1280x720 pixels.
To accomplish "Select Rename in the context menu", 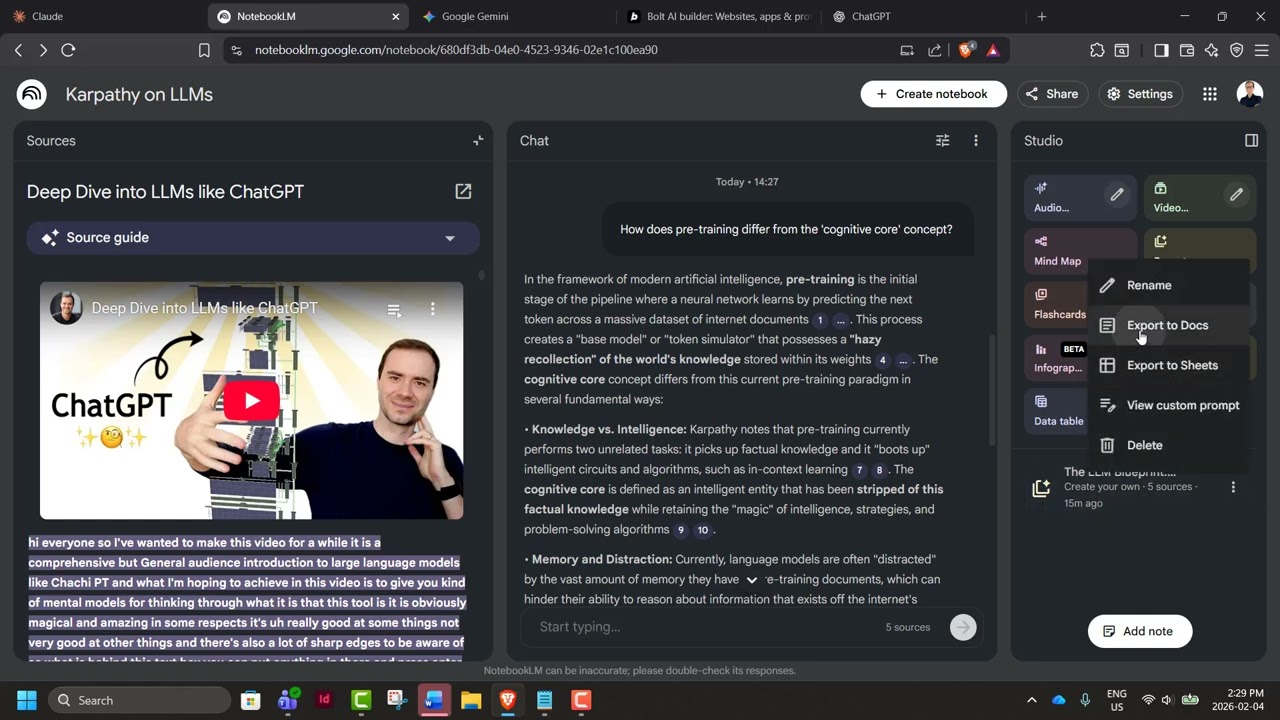I will pyautogui.click(x=1168, y=285).
